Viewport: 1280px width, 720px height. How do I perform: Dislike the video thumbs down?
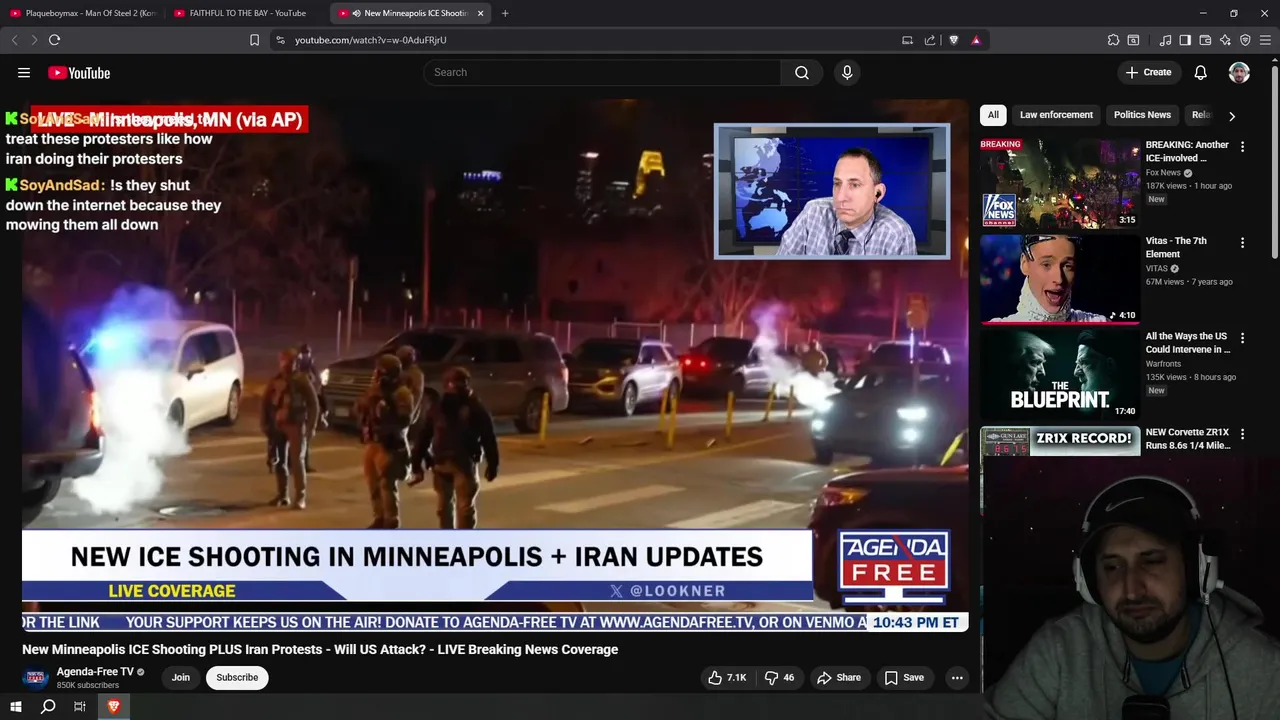point(779,678)
